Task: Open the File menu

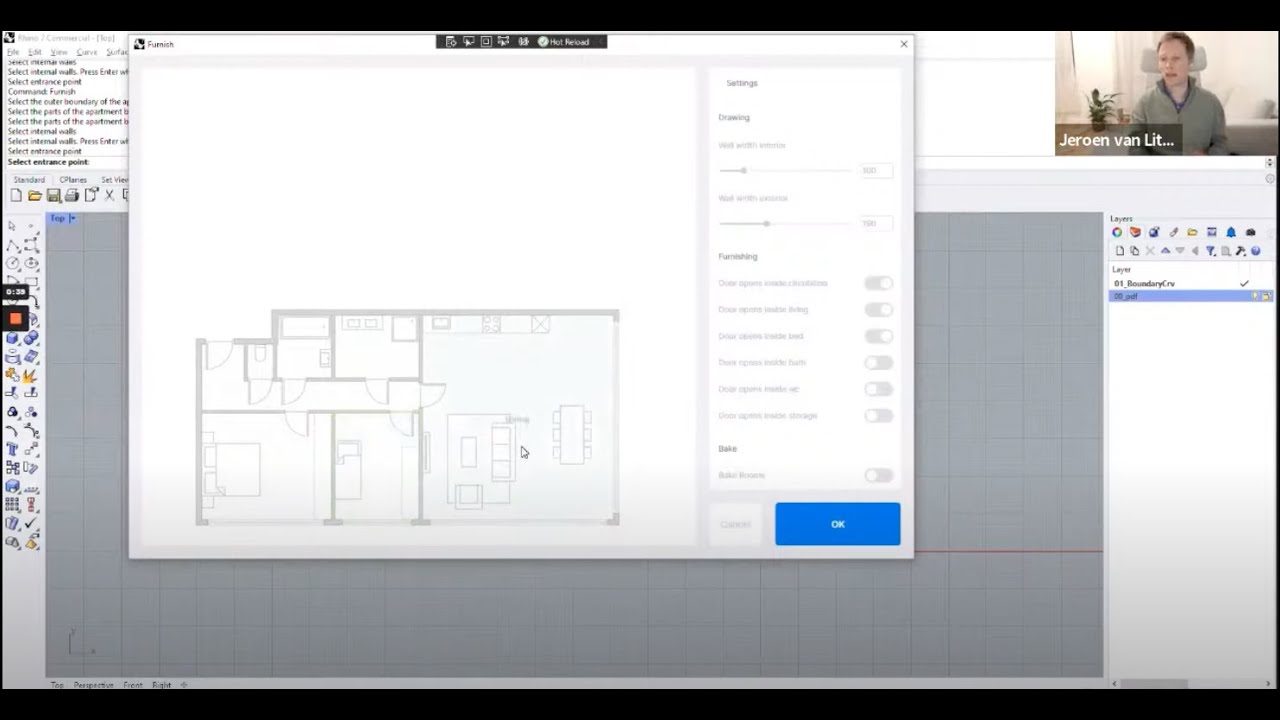Action: coord(13,52)
